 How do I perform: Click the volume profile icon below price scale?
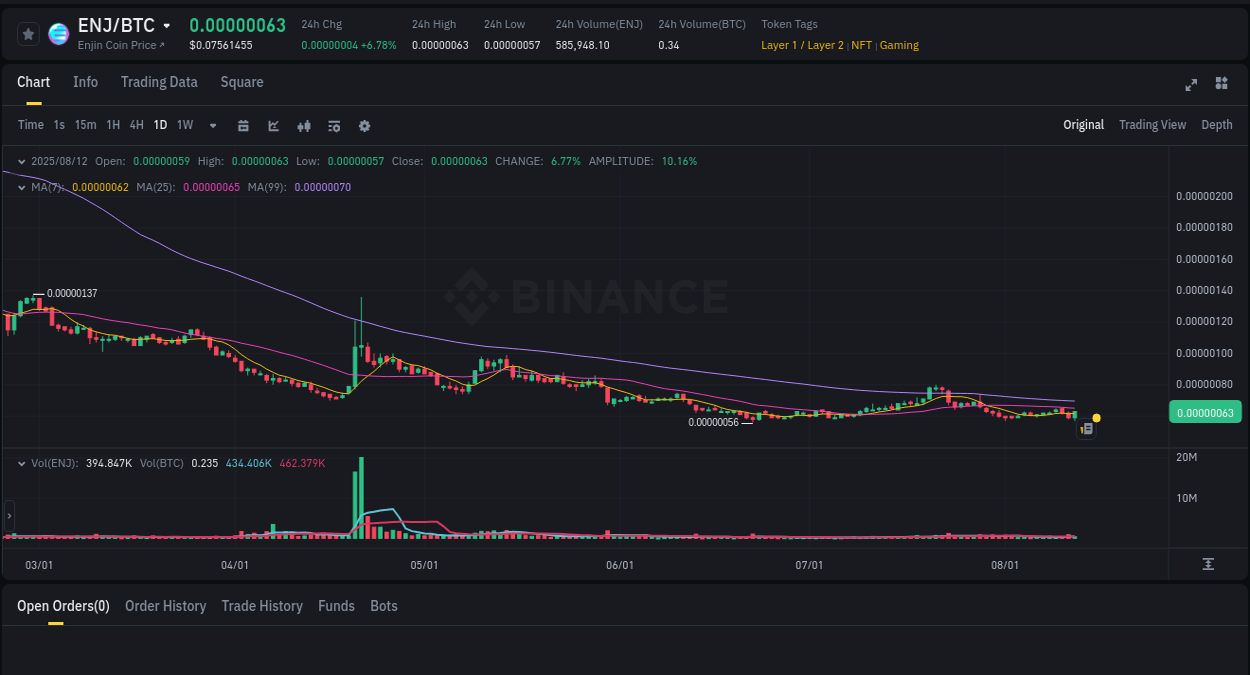1206,564
